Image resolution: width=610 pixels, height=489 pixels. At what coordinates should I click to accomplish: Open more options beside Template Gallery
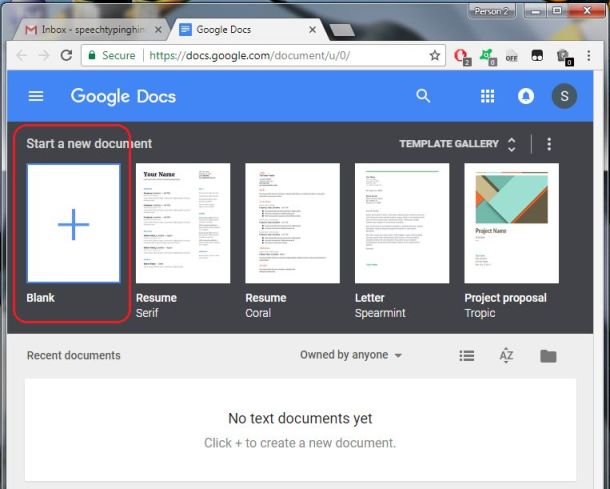(x=549, y=144)
